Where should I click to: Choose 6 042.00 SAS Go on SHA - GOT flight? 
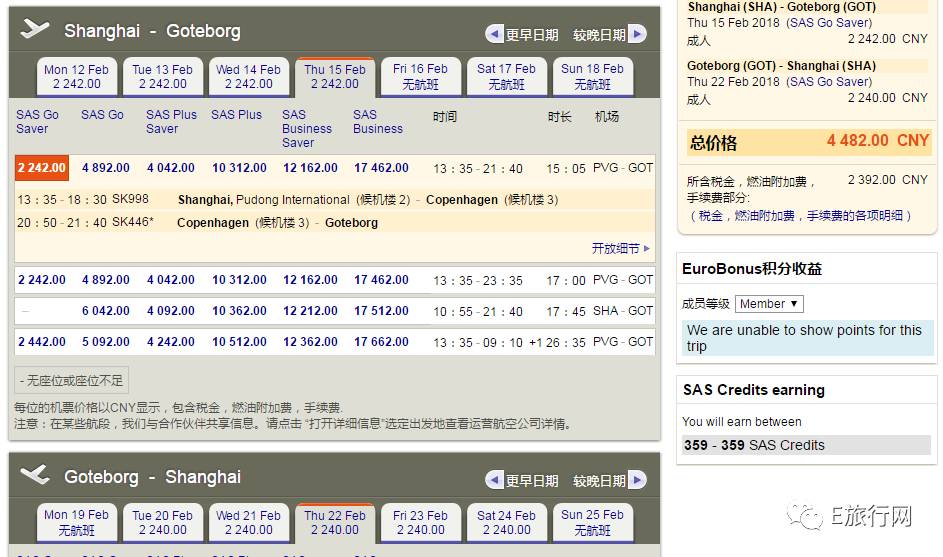click(x=106, y=311)
